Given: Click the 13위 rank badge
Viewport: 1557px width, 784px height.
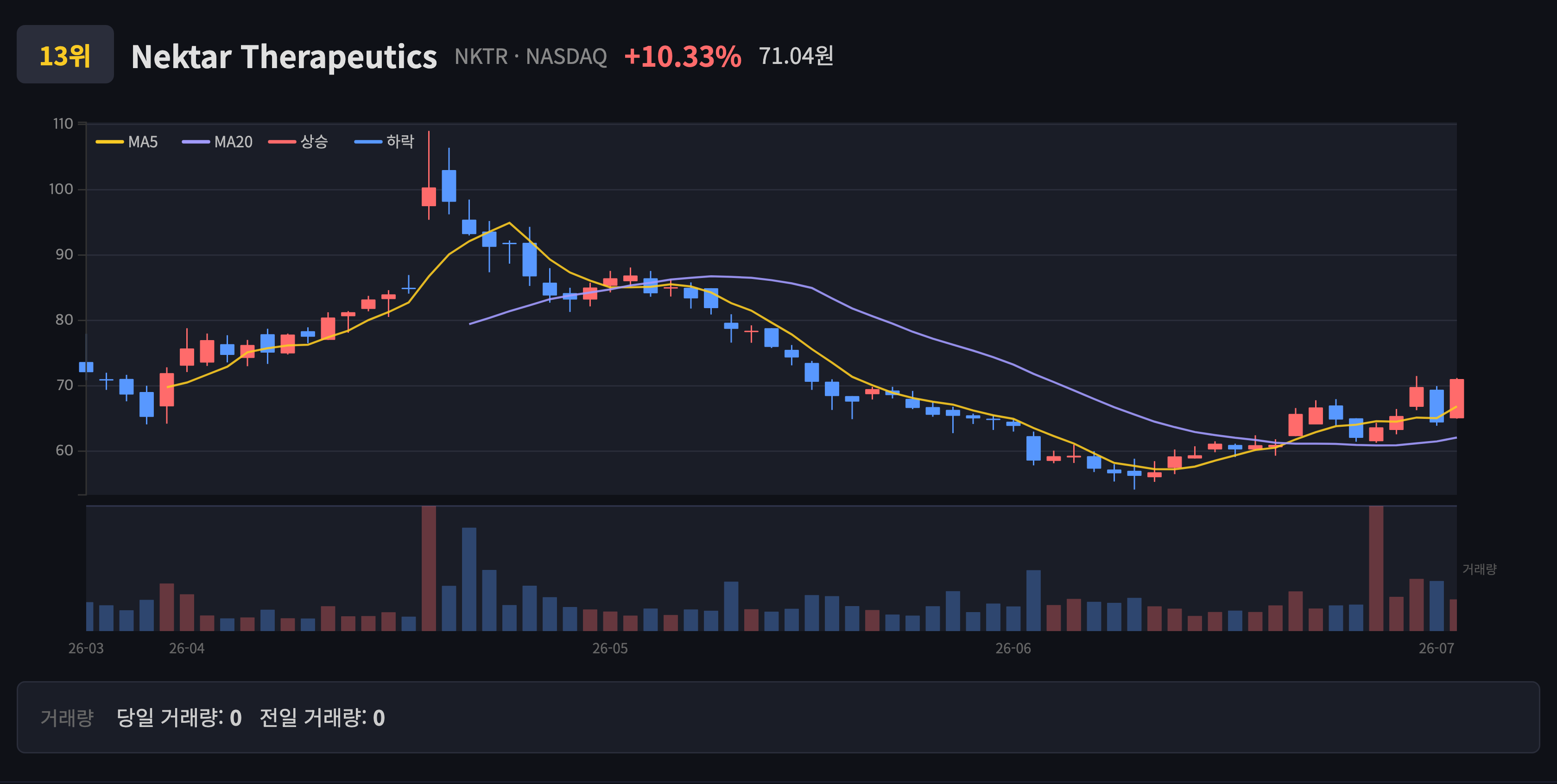Looking at the screenshot, I should coord(65,54).
